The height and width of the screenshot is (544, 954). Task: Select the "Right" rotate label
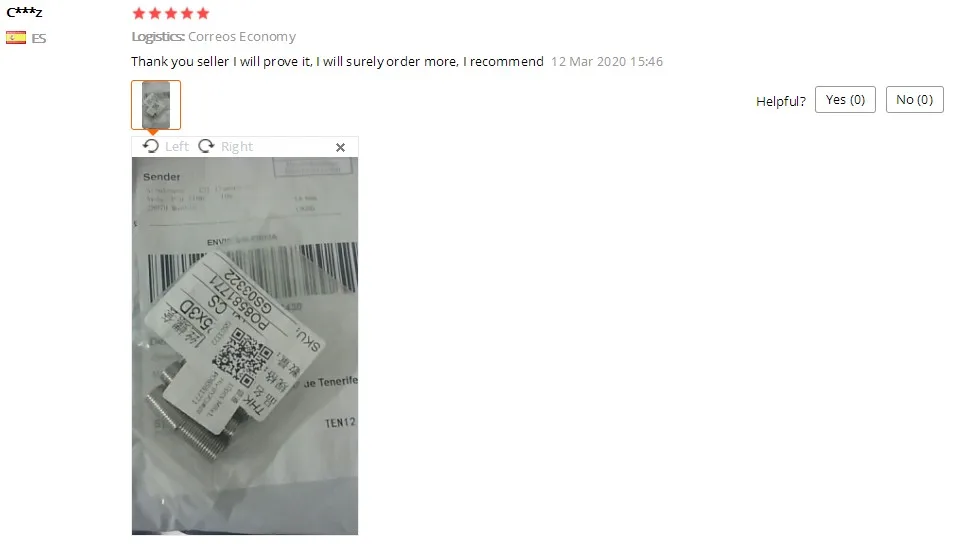[x=237, y=147]
